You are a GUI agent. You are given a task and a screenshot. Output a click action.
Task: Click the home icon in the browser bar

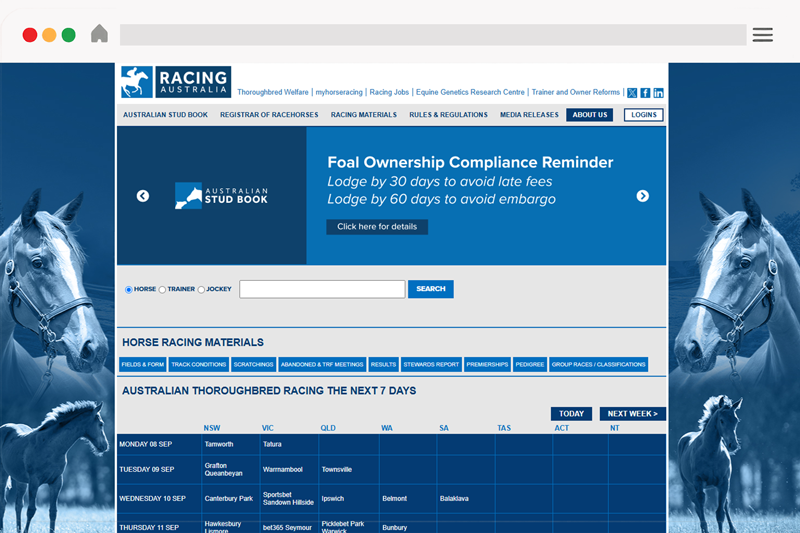pos(99,34)
